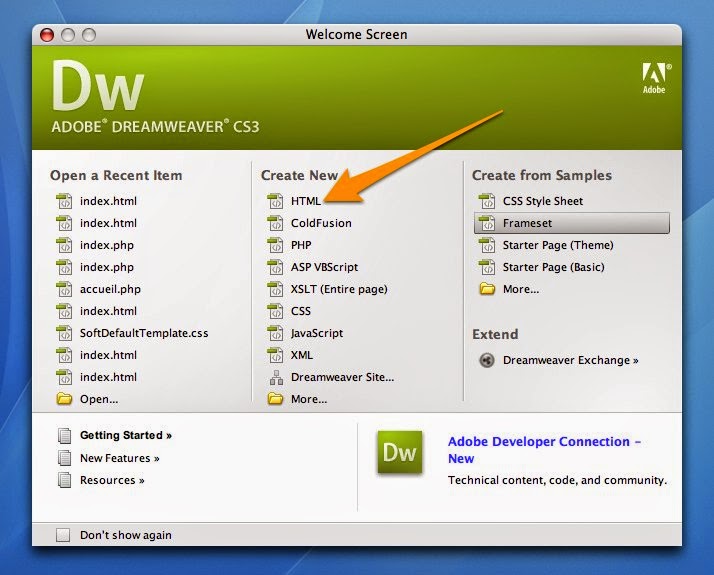
Task: Click the document icon beside Getting Started
Action: [64, 435]
